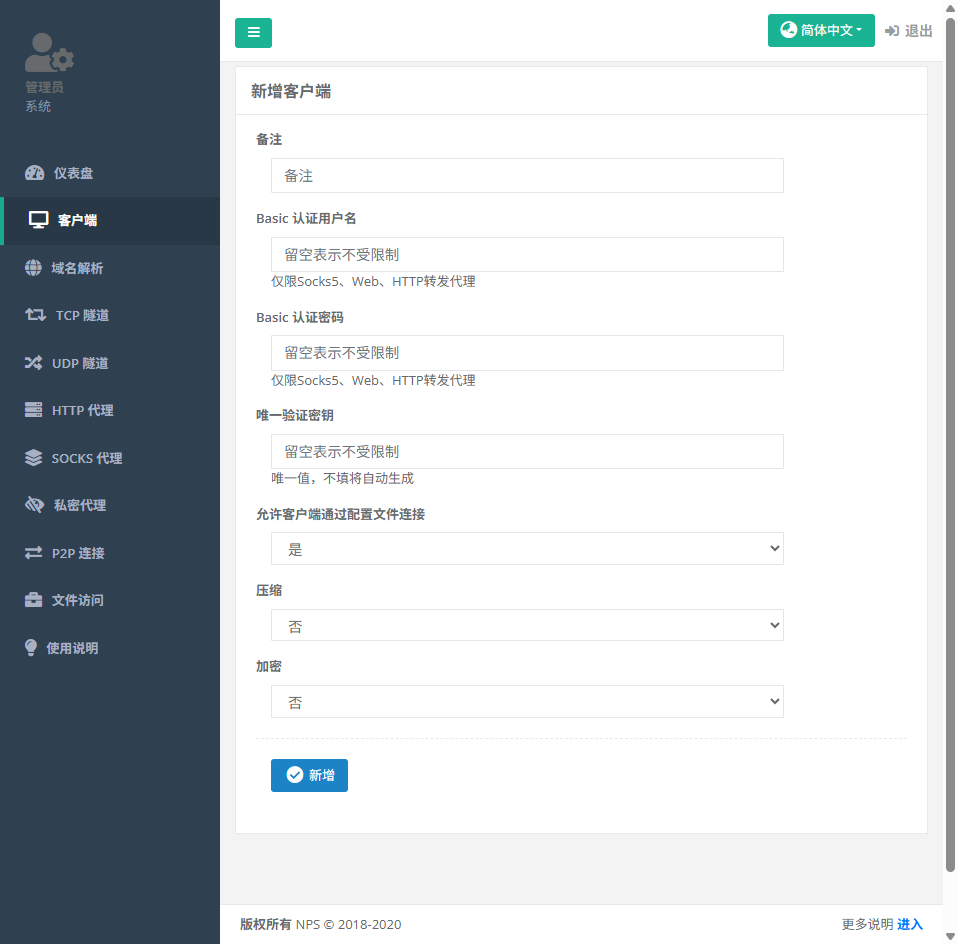Click the server icon for HTTP 代理

(33, 410)
